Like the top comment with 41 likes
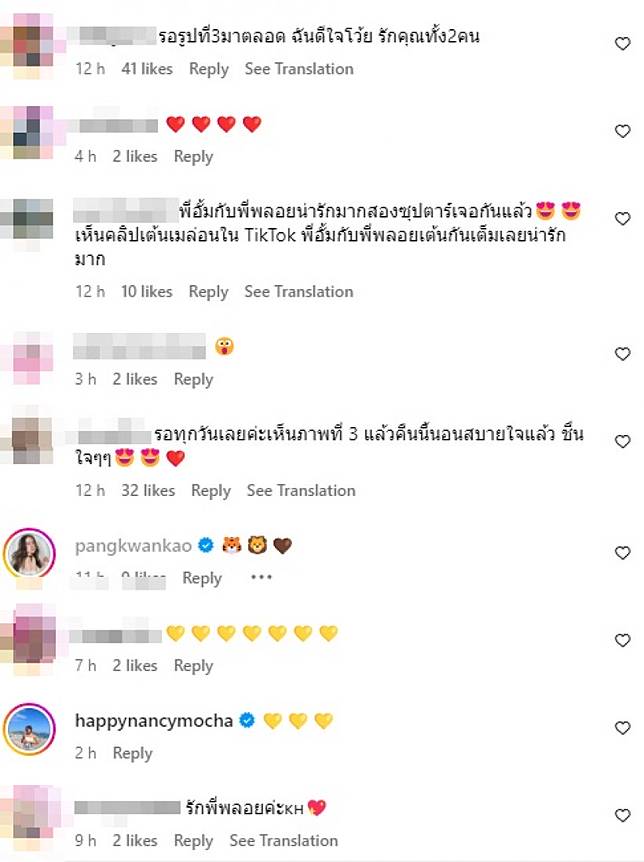Screen dimensions: 644x862 tap(622, 43)
